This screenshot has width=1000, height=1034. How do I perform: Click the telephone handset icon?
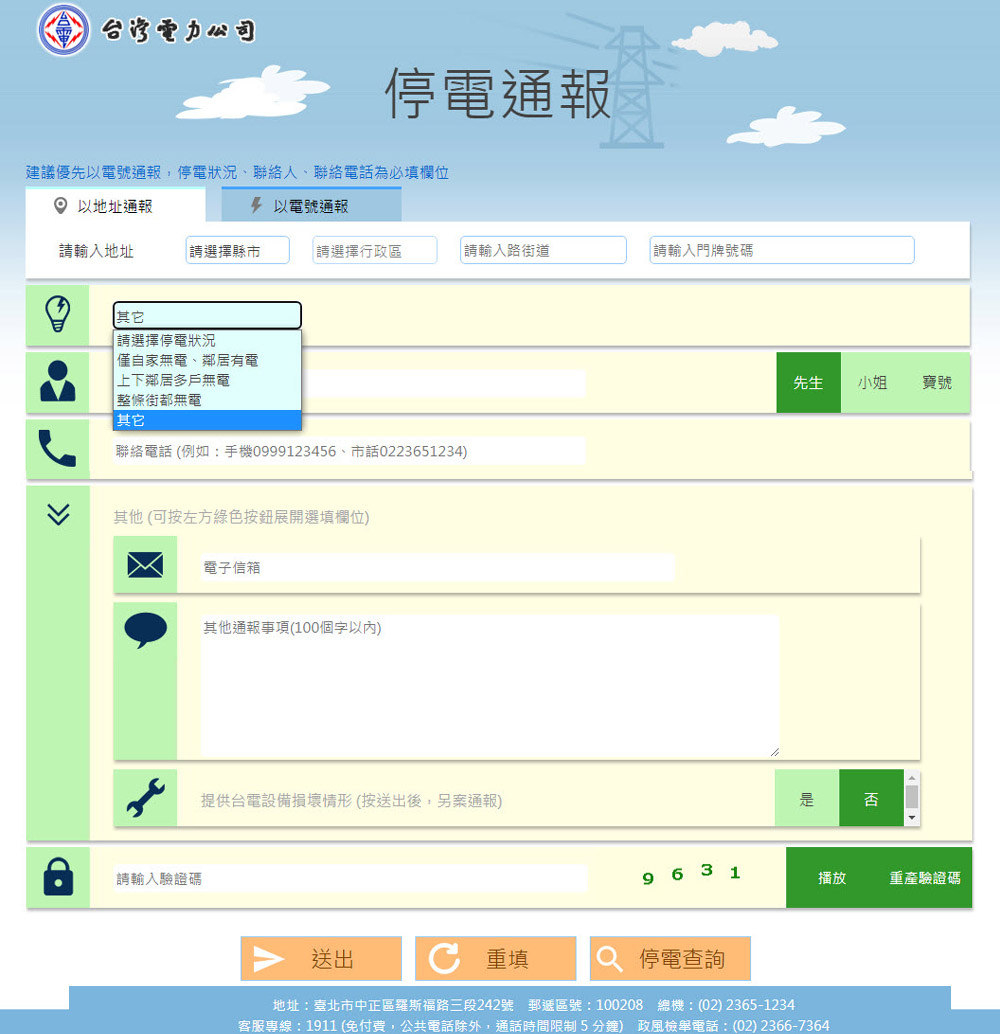pyautogui.click(x=57, y=448)
